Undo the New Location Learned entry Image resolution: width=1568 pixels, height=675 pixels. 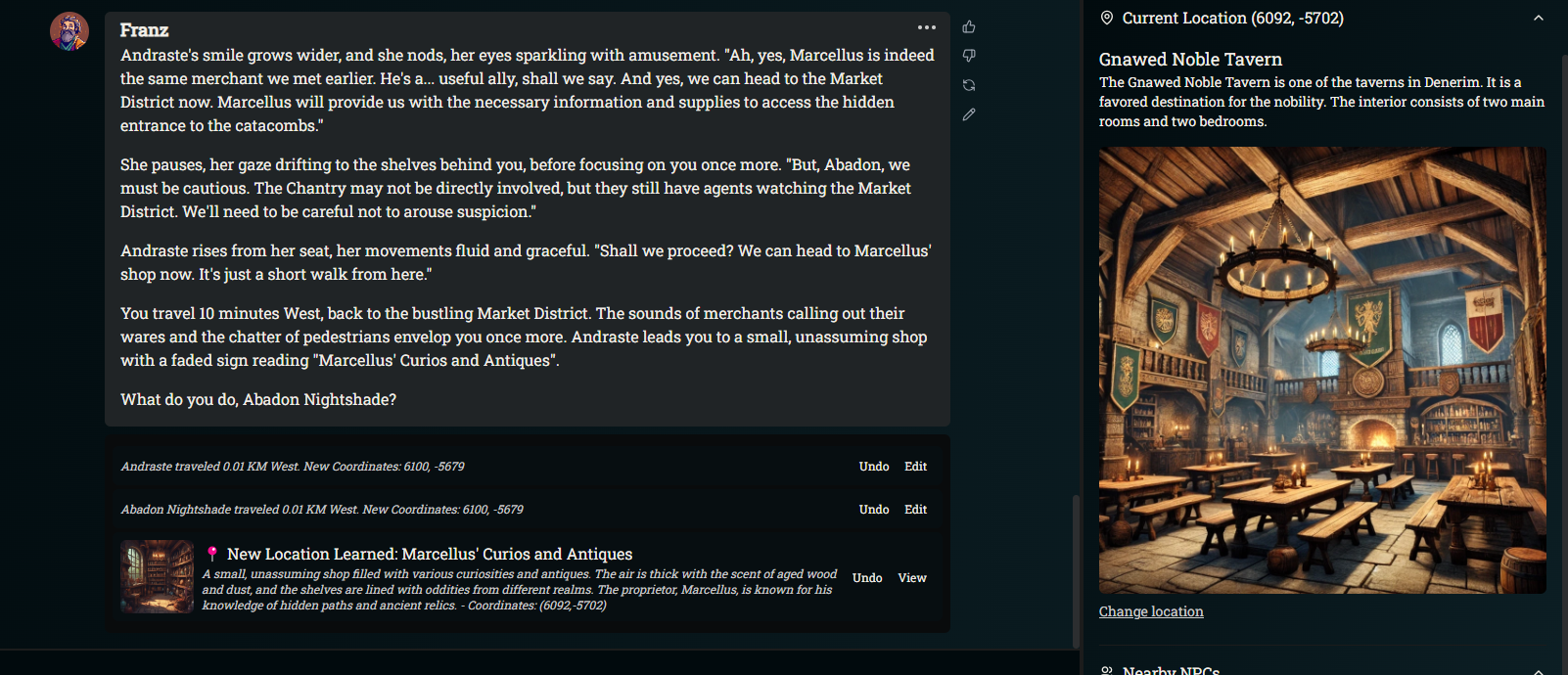coord(867,578)
